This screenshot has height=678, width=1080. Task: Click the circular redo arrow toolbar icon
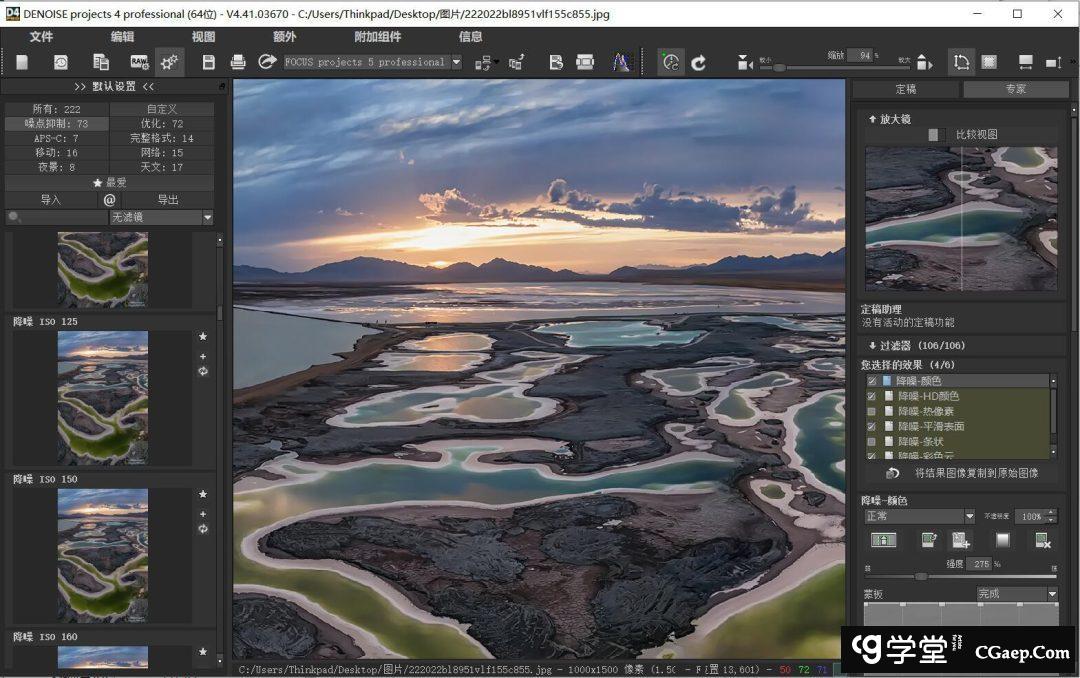699,62
